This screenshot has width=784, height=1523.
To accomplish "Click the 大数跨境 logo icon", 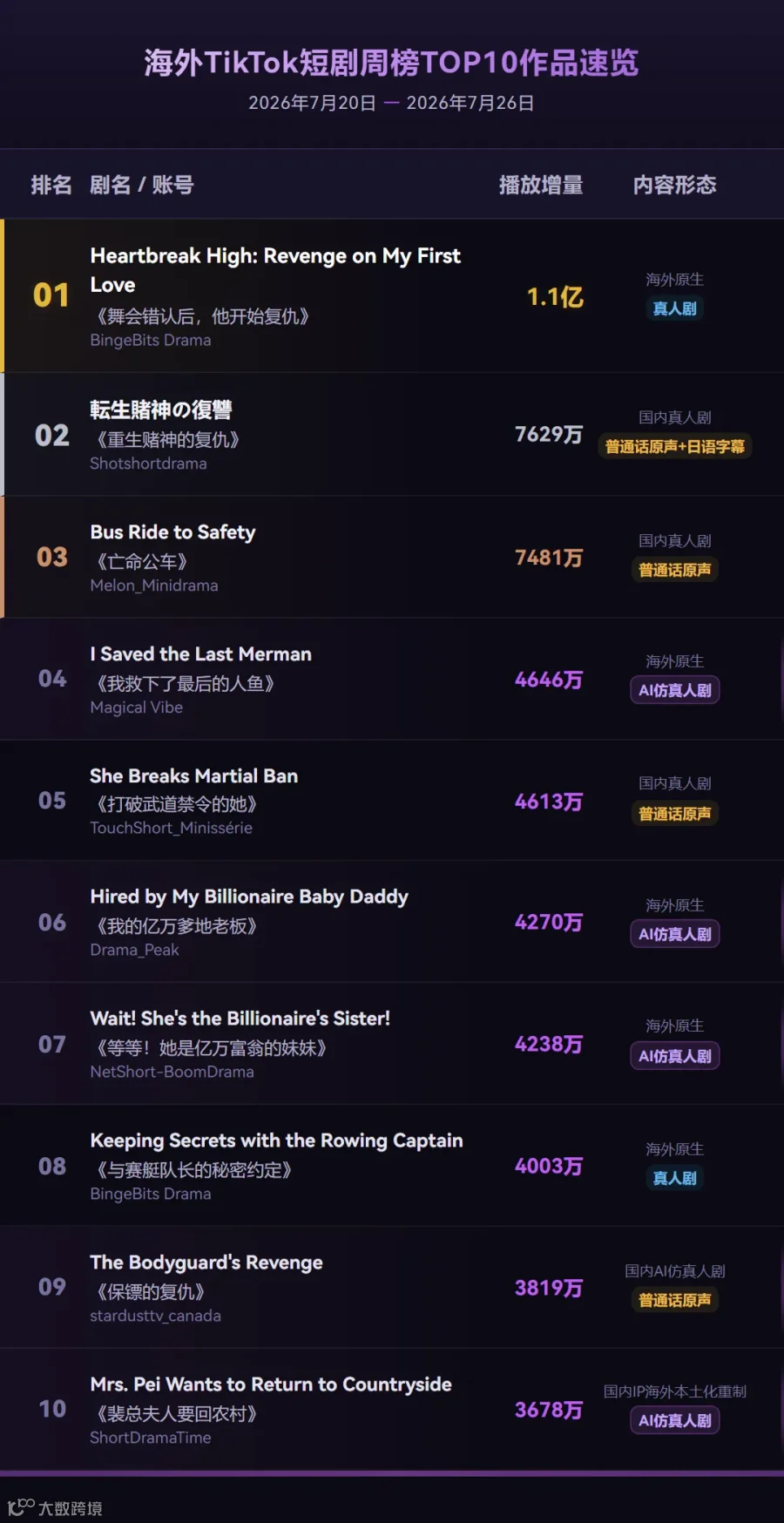I will coord(21,1507).
